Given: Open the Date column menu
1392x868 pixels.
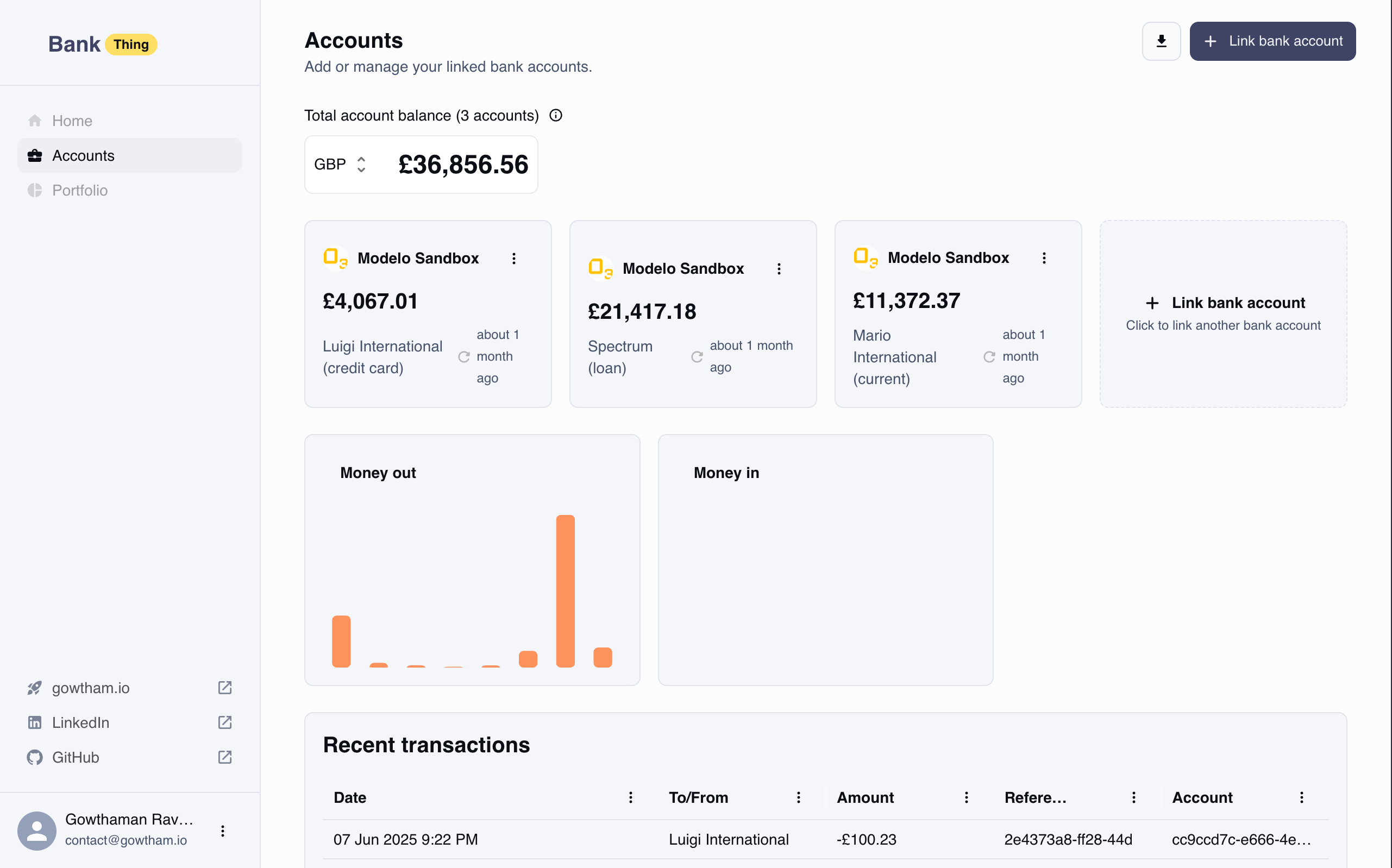Looking at the screenshot, I should point(630,797).
